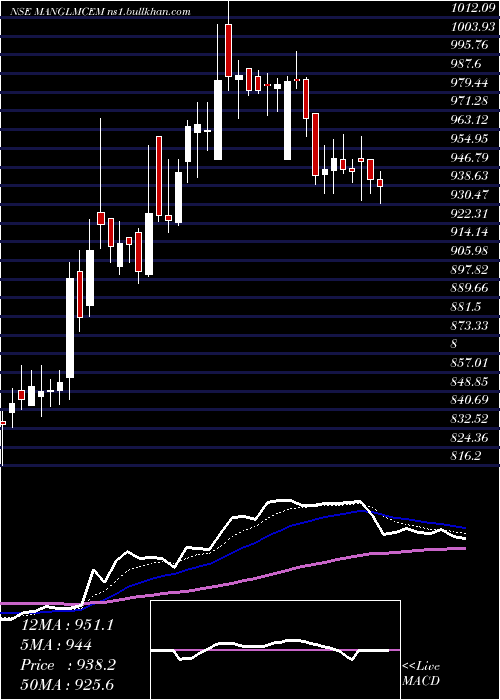This screenshot has width=500, height=700.
Task: Click the 987.6 price level label
Action: pyautogui.click(x=467, y=64)
